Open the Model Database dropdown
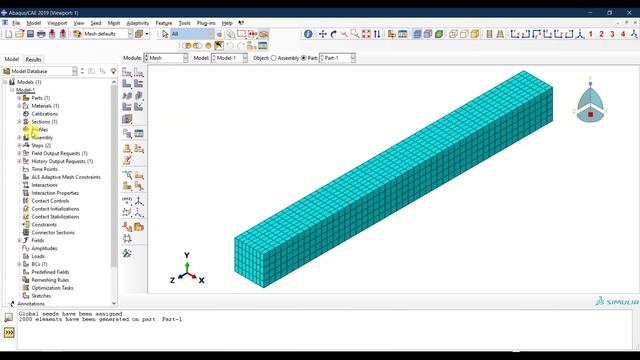The width and height of the screenshot is (640, 360). [x=40, y=71]
